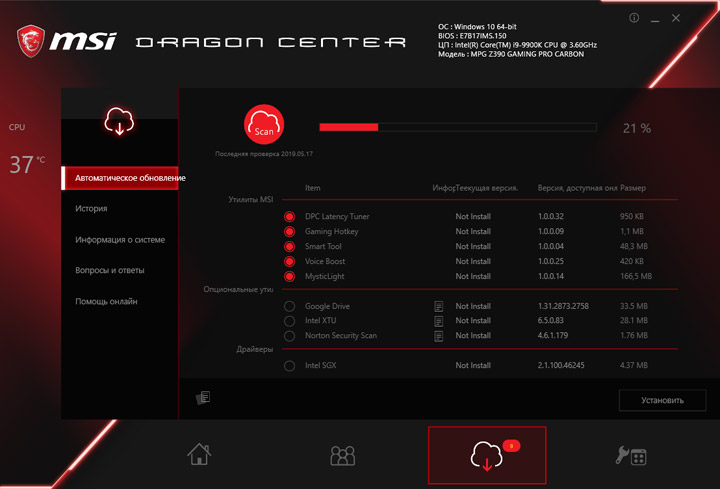Click the Драйверы section label
Screen dimensions: 720x489
coord(254,349)
